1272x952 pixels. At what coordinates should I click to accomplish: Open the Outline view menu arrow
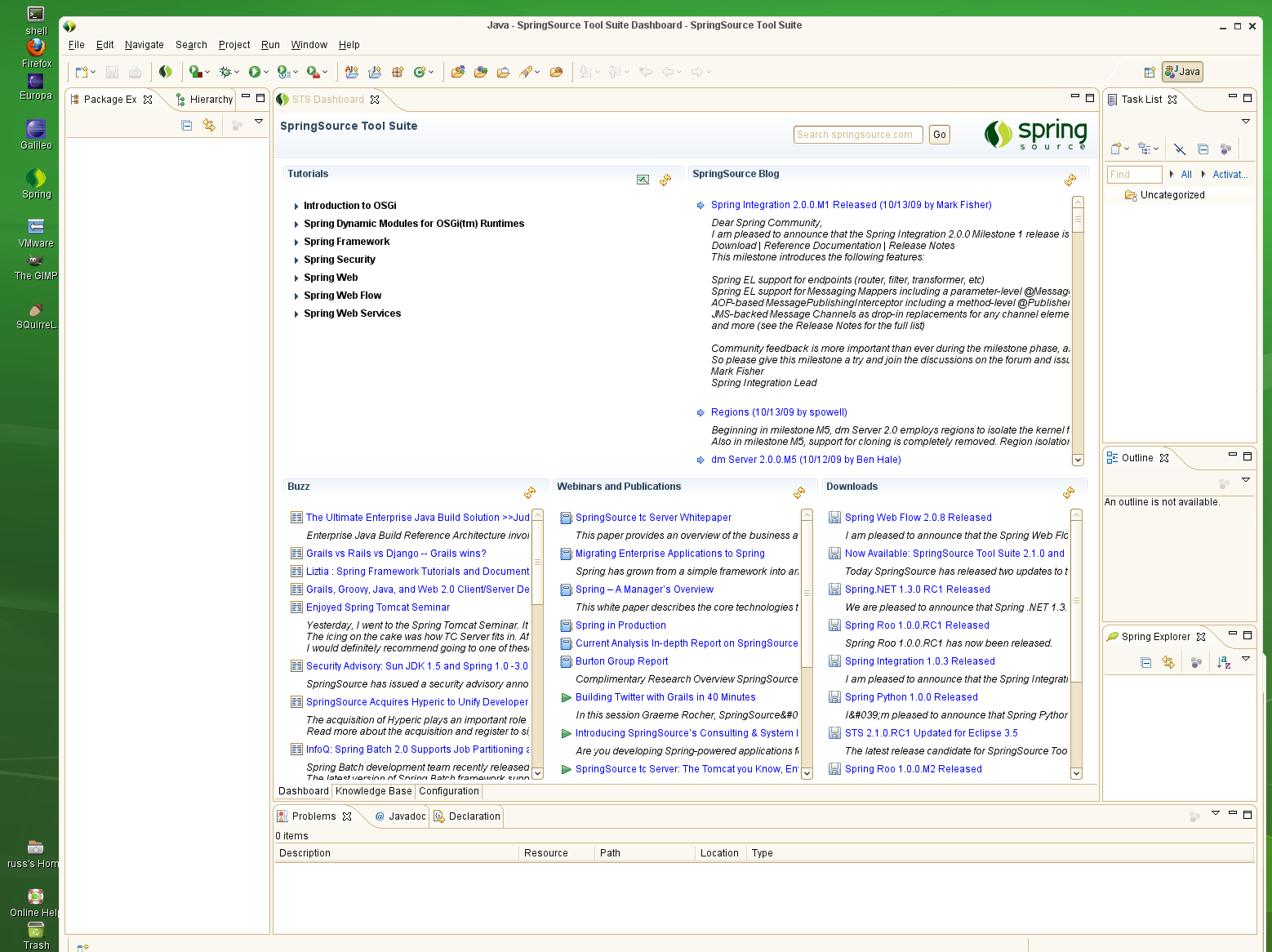point(1246,480)
